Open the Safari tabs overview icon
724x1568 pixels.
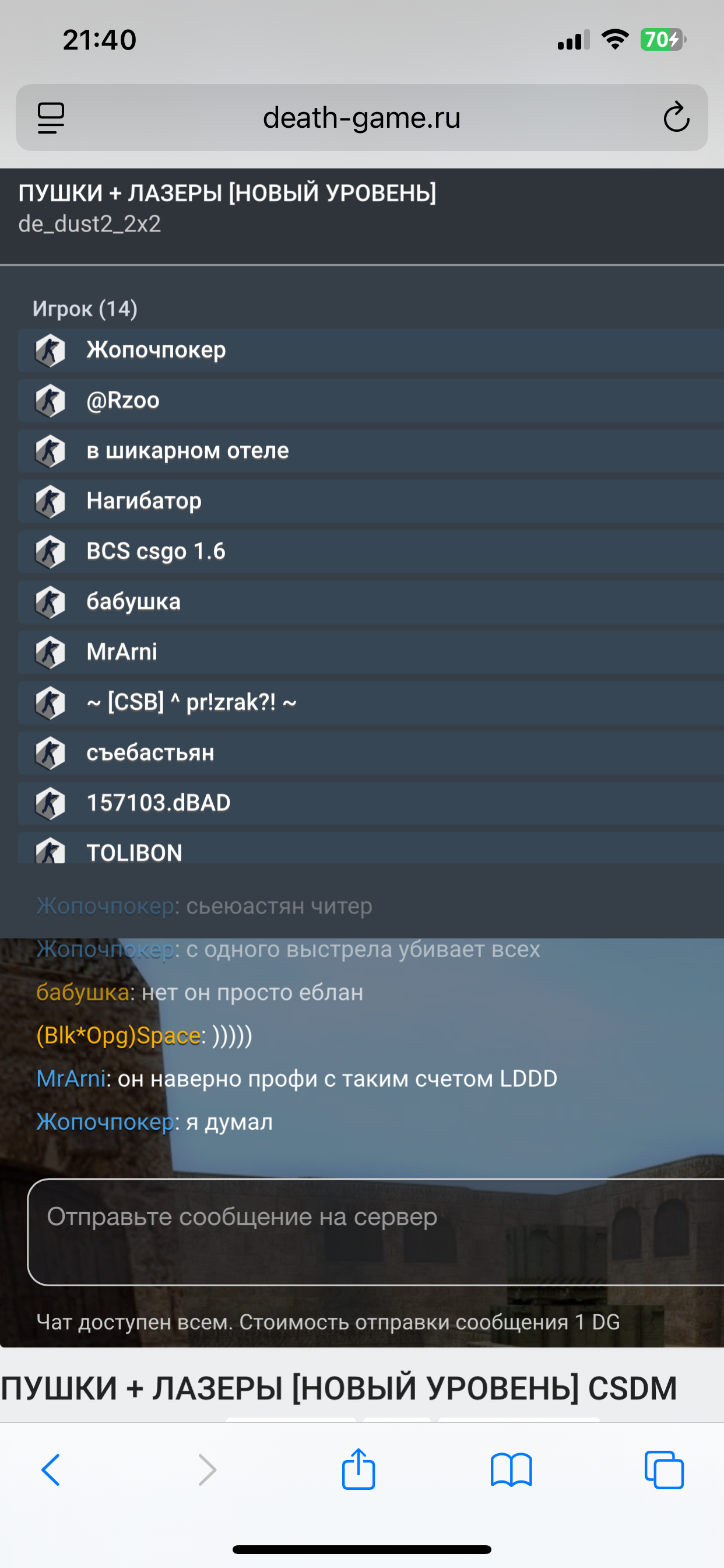[x=664, y=1470]
